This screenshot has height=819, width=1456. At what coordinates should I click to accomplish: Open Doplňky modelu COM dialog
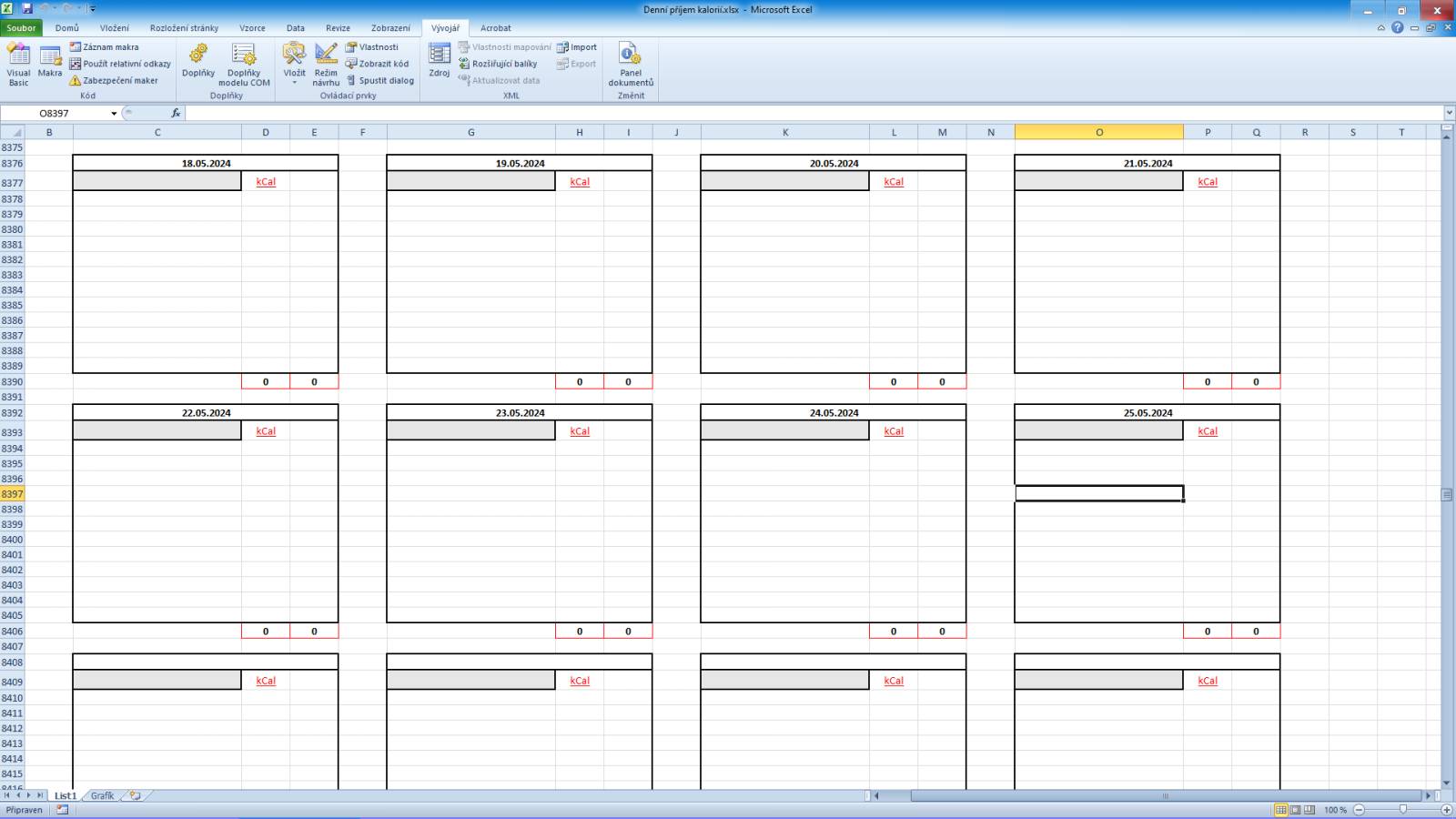point(244,64)
